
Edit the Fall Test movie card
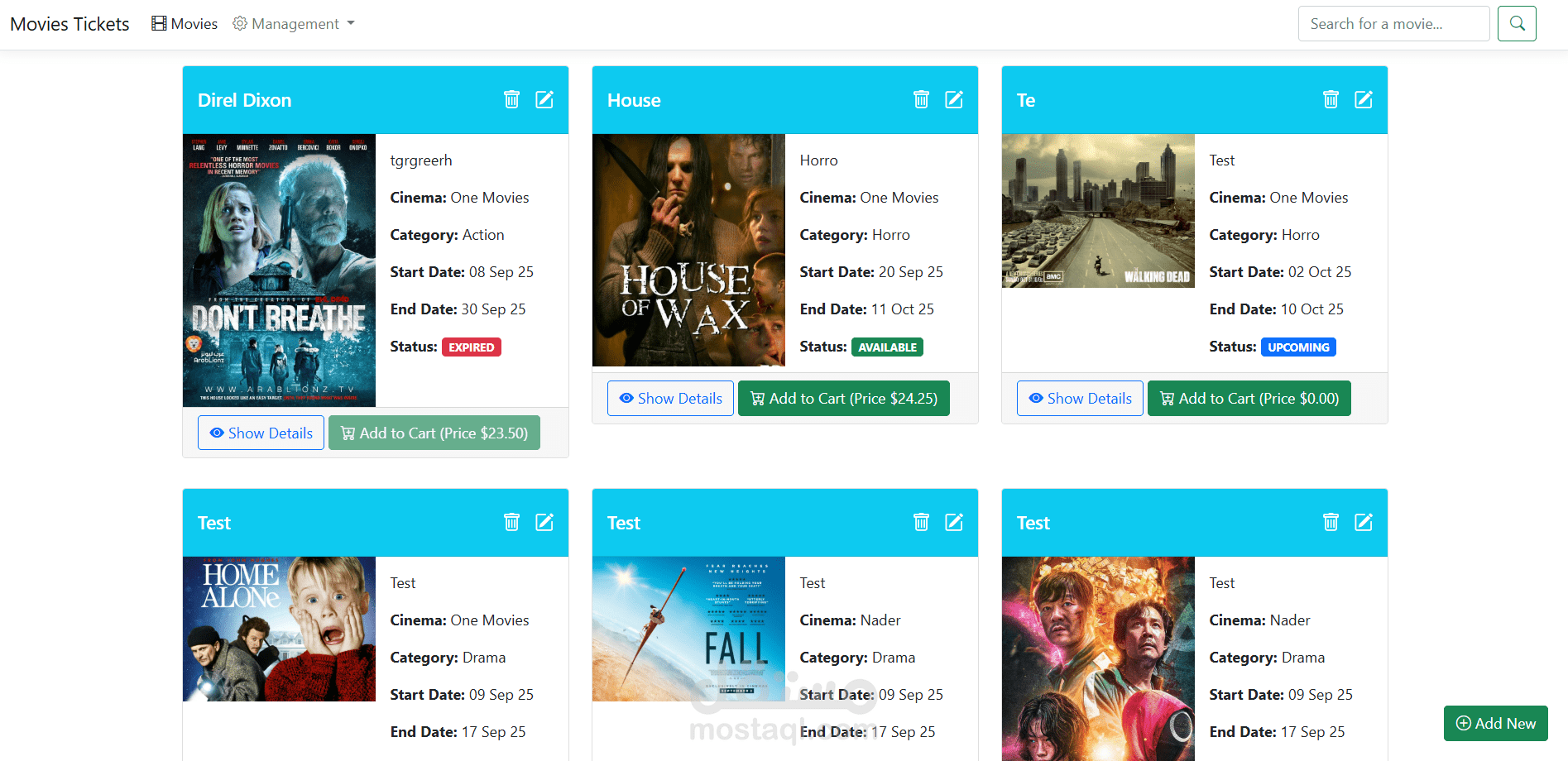point(954,522)
